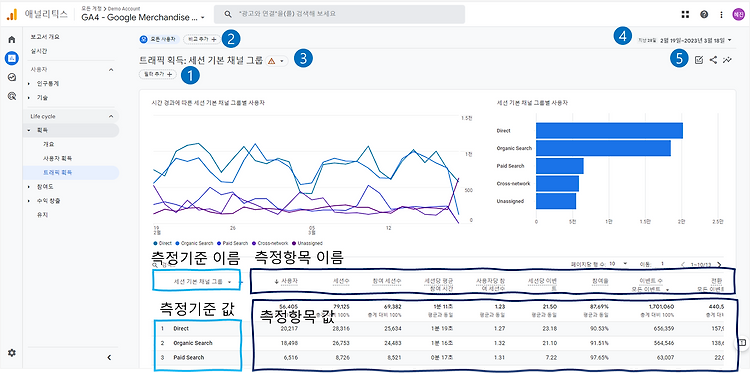
Task: Click the 비교 추가 + button
Action: 202,39
